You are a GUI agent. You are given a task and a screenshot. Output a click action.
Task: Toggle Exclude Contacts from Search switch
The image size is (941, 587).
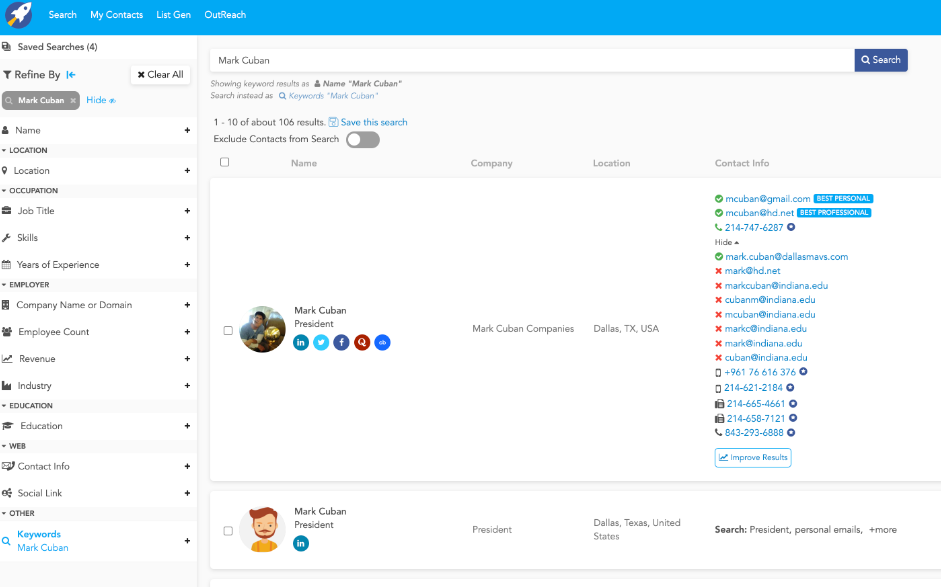pos(362,140)
